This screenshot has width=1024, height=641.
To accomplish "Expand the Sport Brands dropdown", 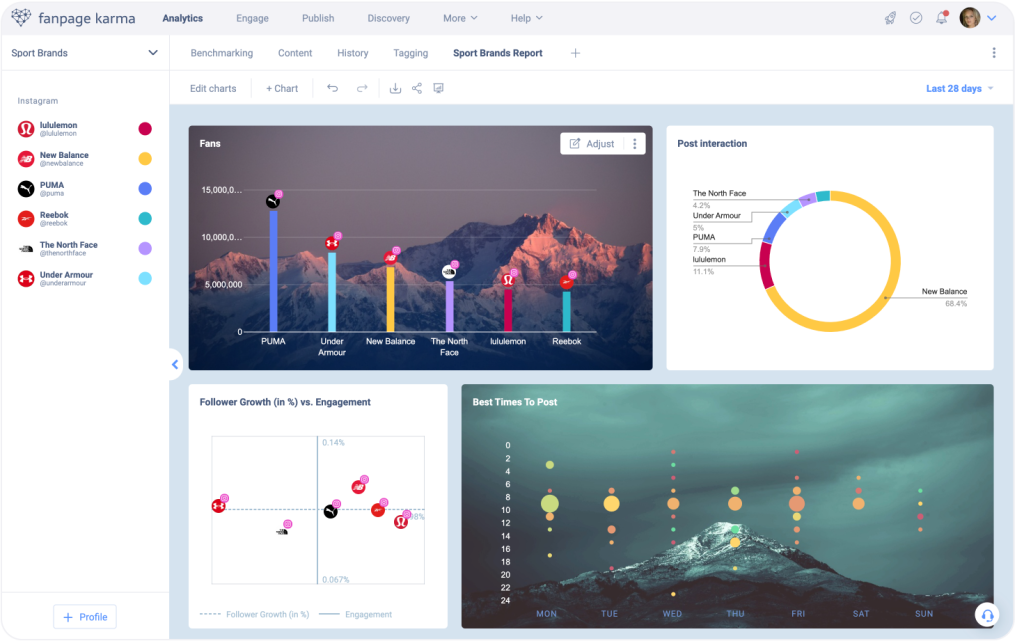I will click(x=153, y=53).
